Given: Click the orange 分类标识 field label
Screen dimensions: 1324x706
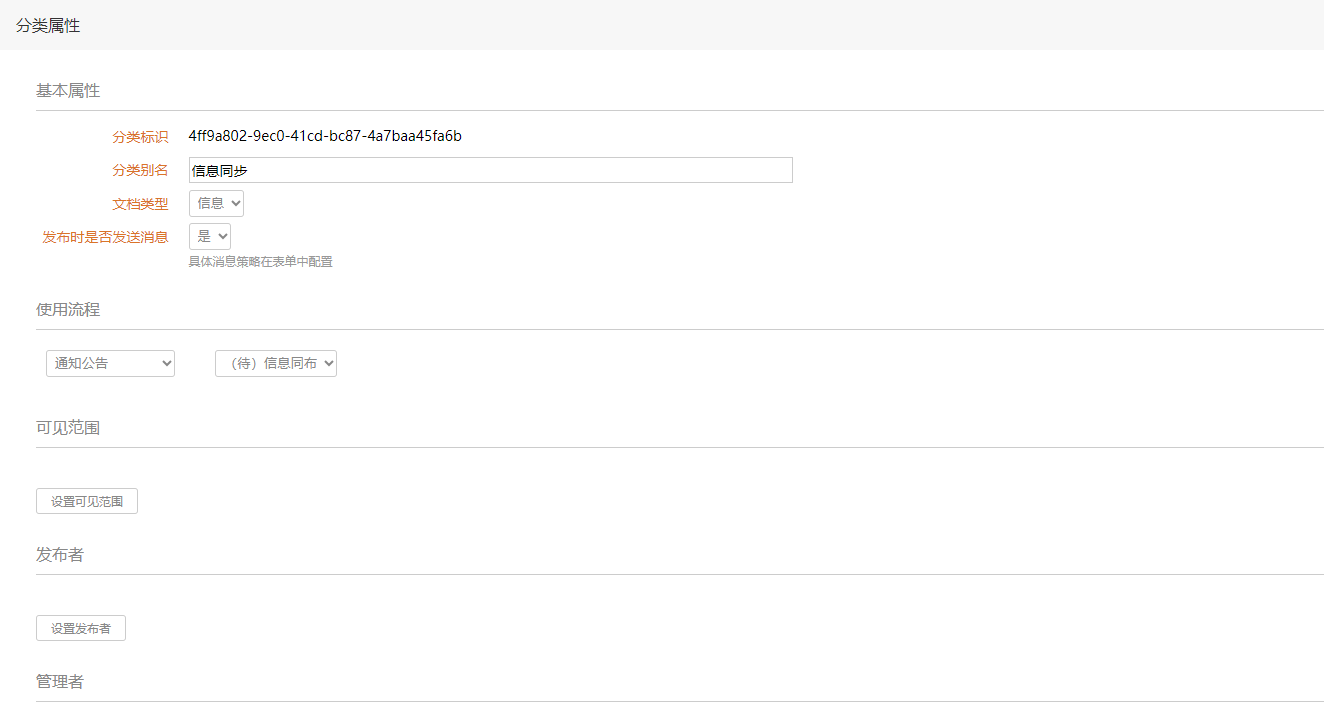Looking at the screenshot, I should pyautogui.click(x=140, y=137).
